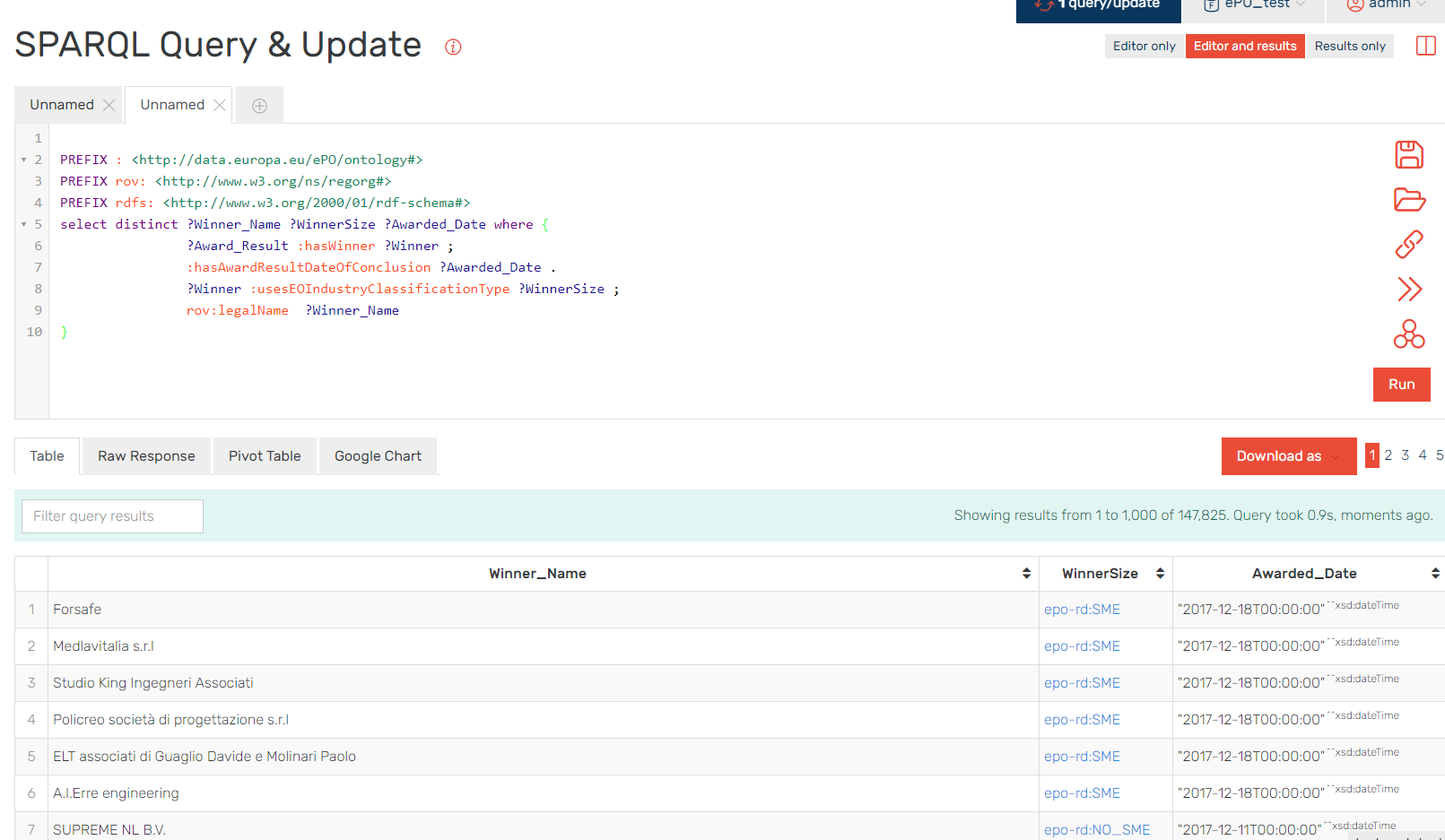Collapse the code fold on line 5
This screenshot has height=840, width=1445.
[23, 224]
